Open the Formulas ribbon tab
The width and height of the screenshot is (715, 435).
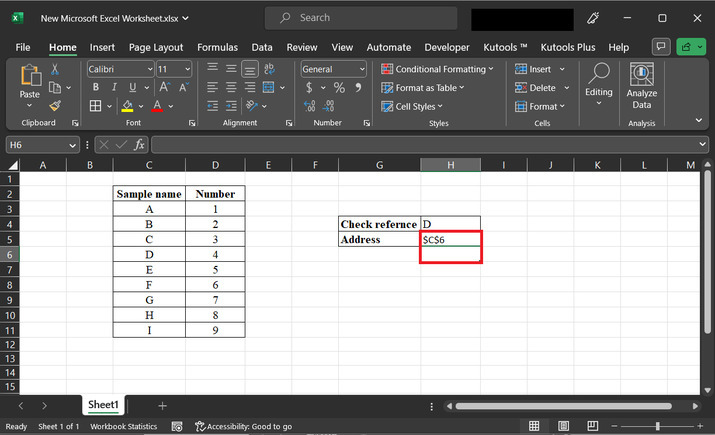click(217, 47)
